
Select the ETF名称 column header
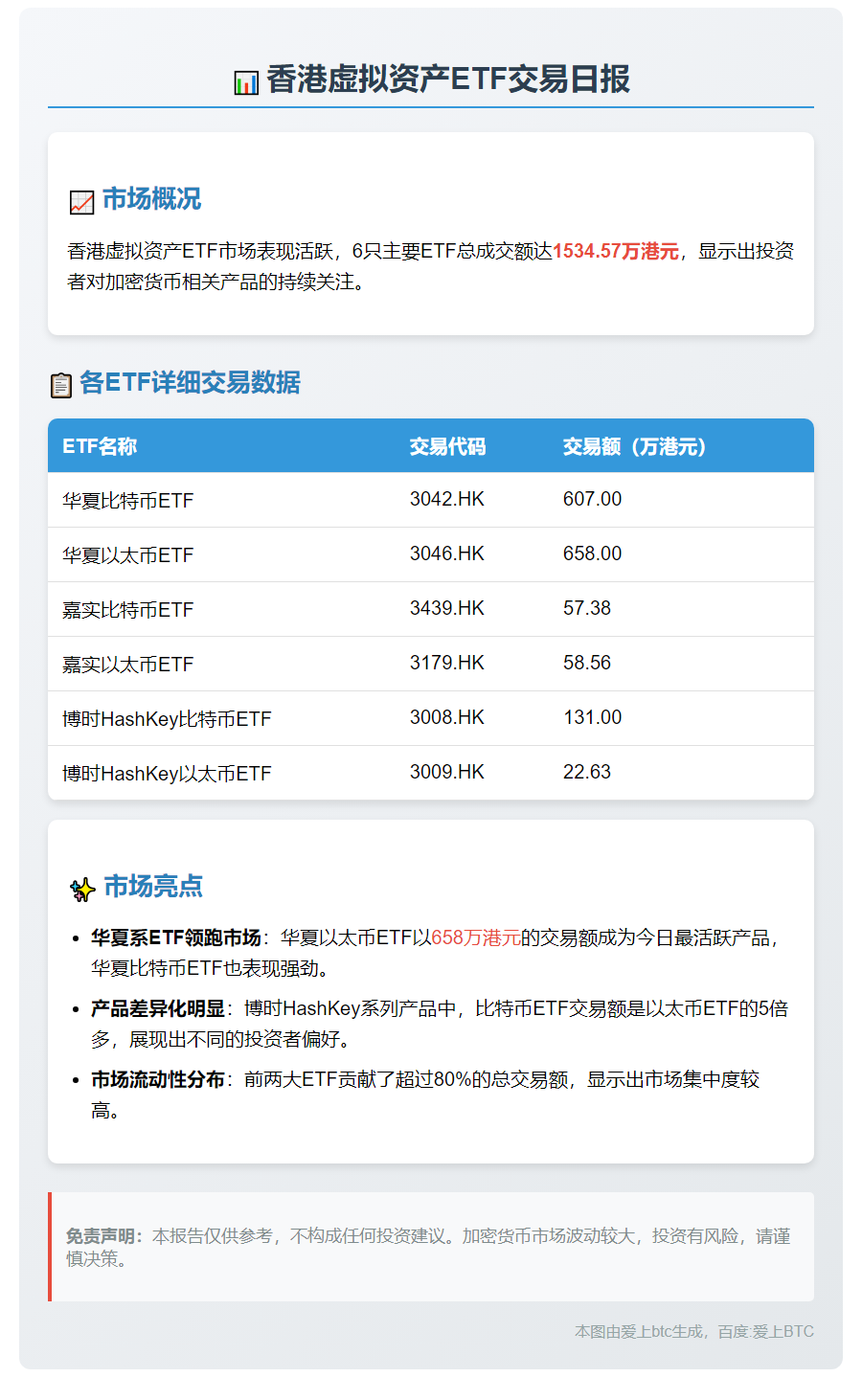coord(100,446)
